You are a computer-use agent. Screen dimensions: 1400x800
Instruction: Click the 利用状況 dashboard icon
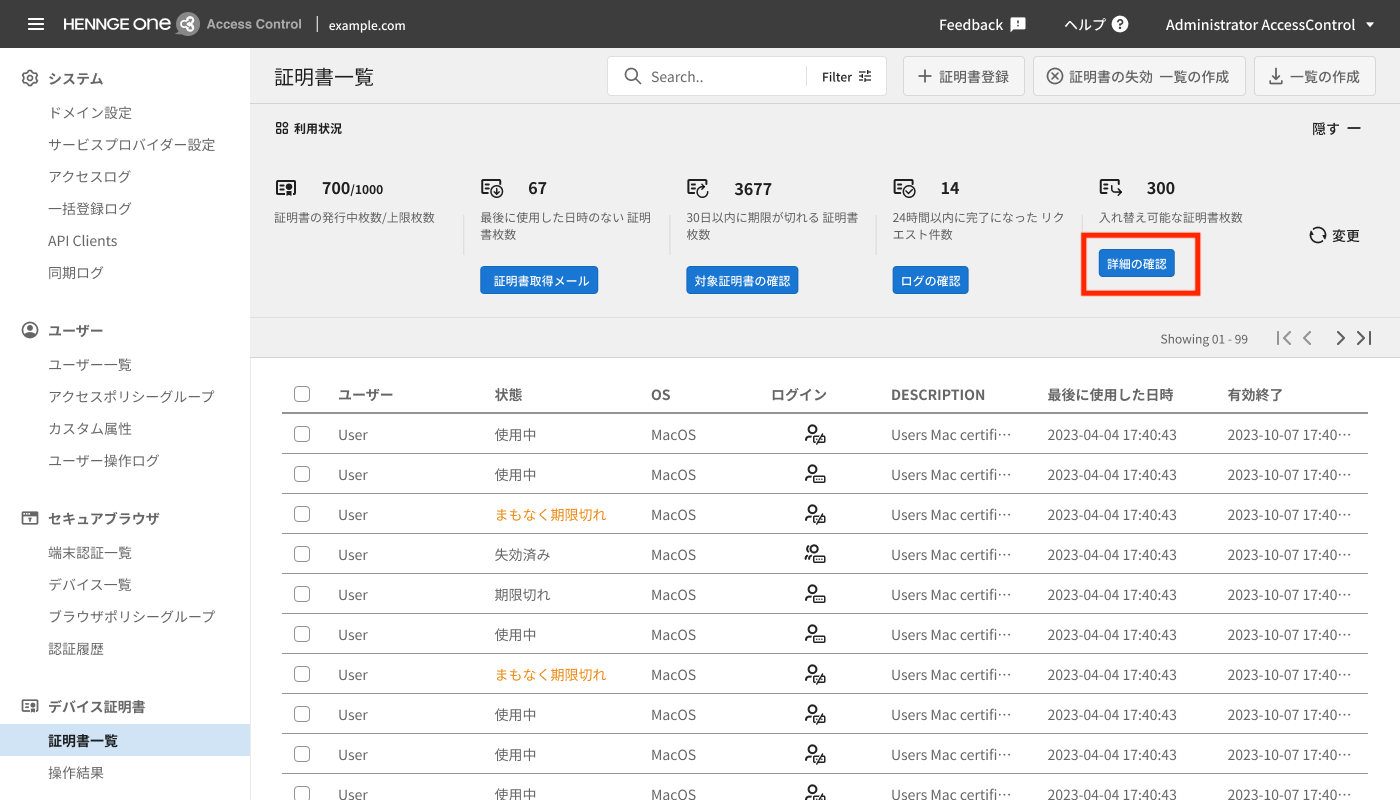(x=282, y=129)
